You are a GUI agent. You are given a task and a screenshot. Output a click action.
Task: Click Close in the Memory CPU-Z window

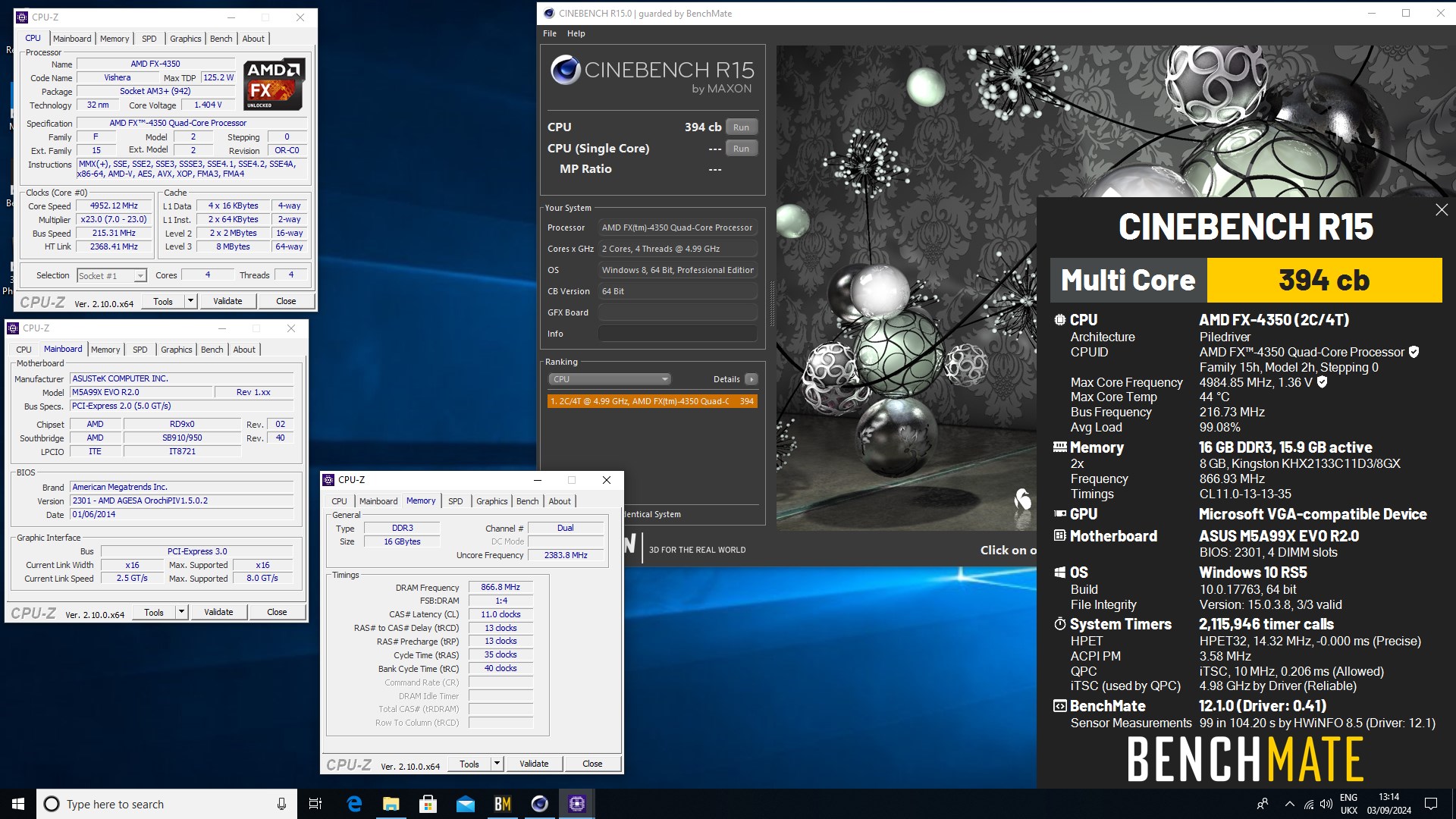point(592,764)
